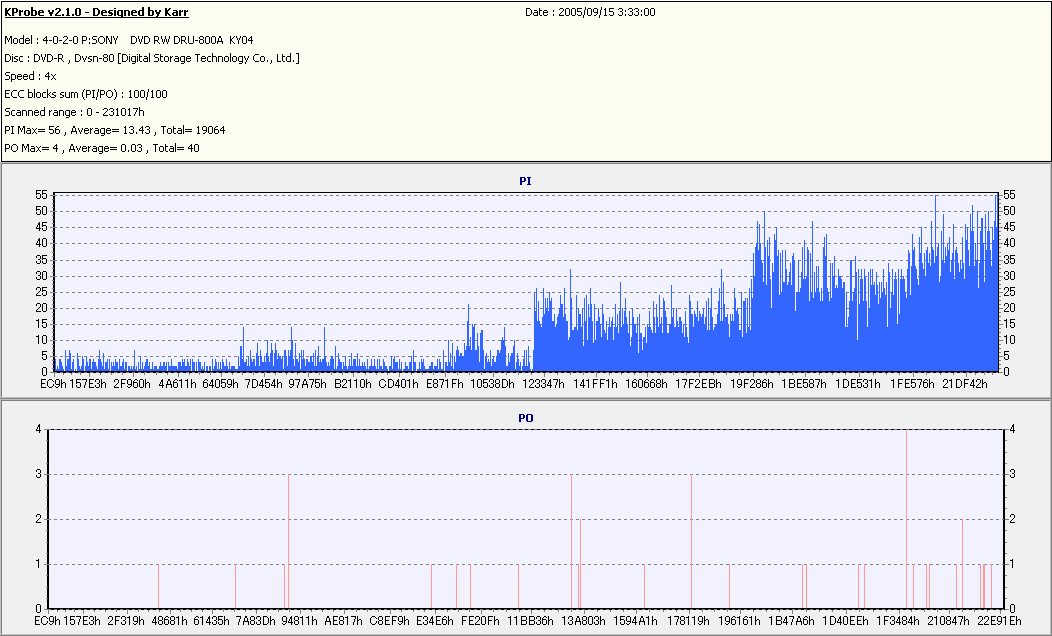Click PI axis label 64059h
The width and height of the screenshot is (1052, 636).
point(220,384)
